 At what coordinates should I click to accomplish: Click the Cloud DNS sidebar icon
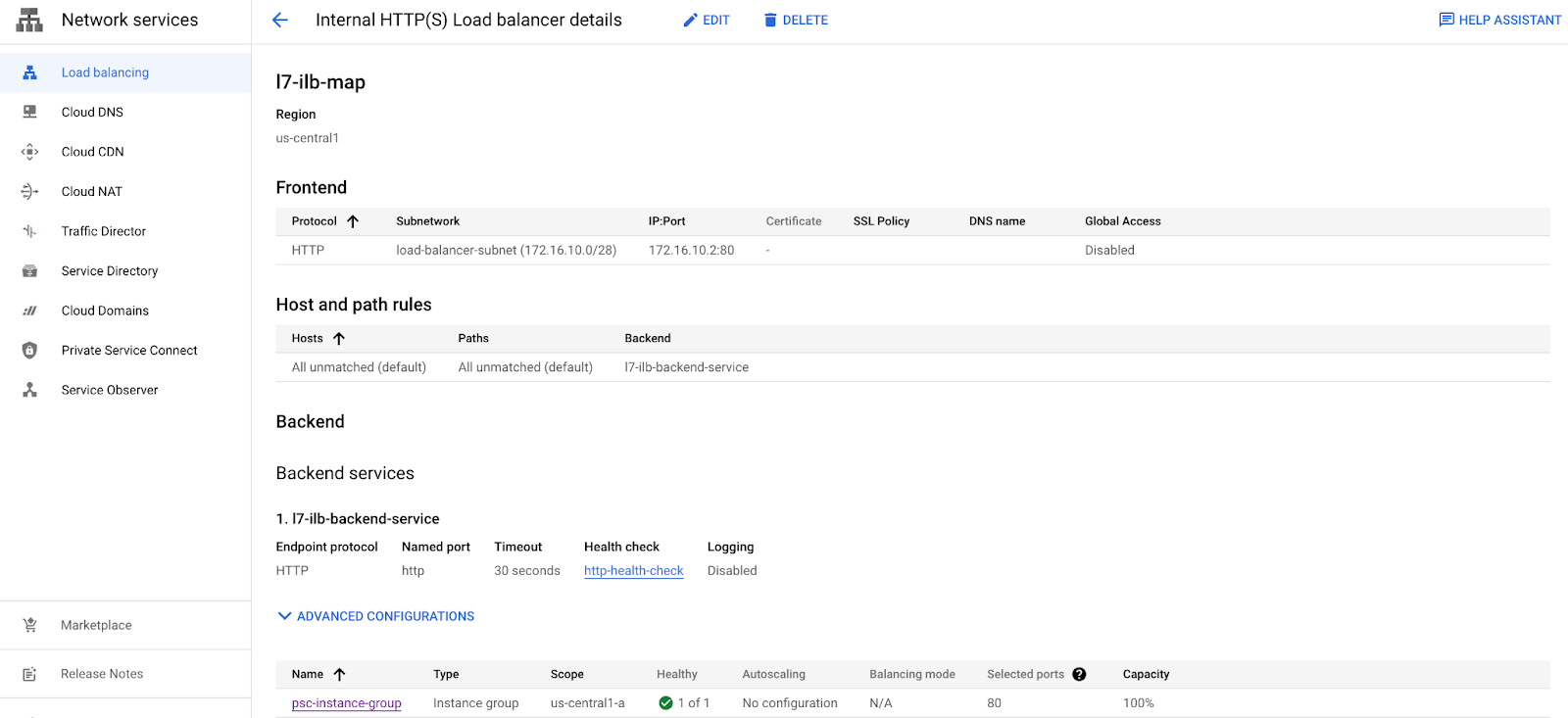29,113
